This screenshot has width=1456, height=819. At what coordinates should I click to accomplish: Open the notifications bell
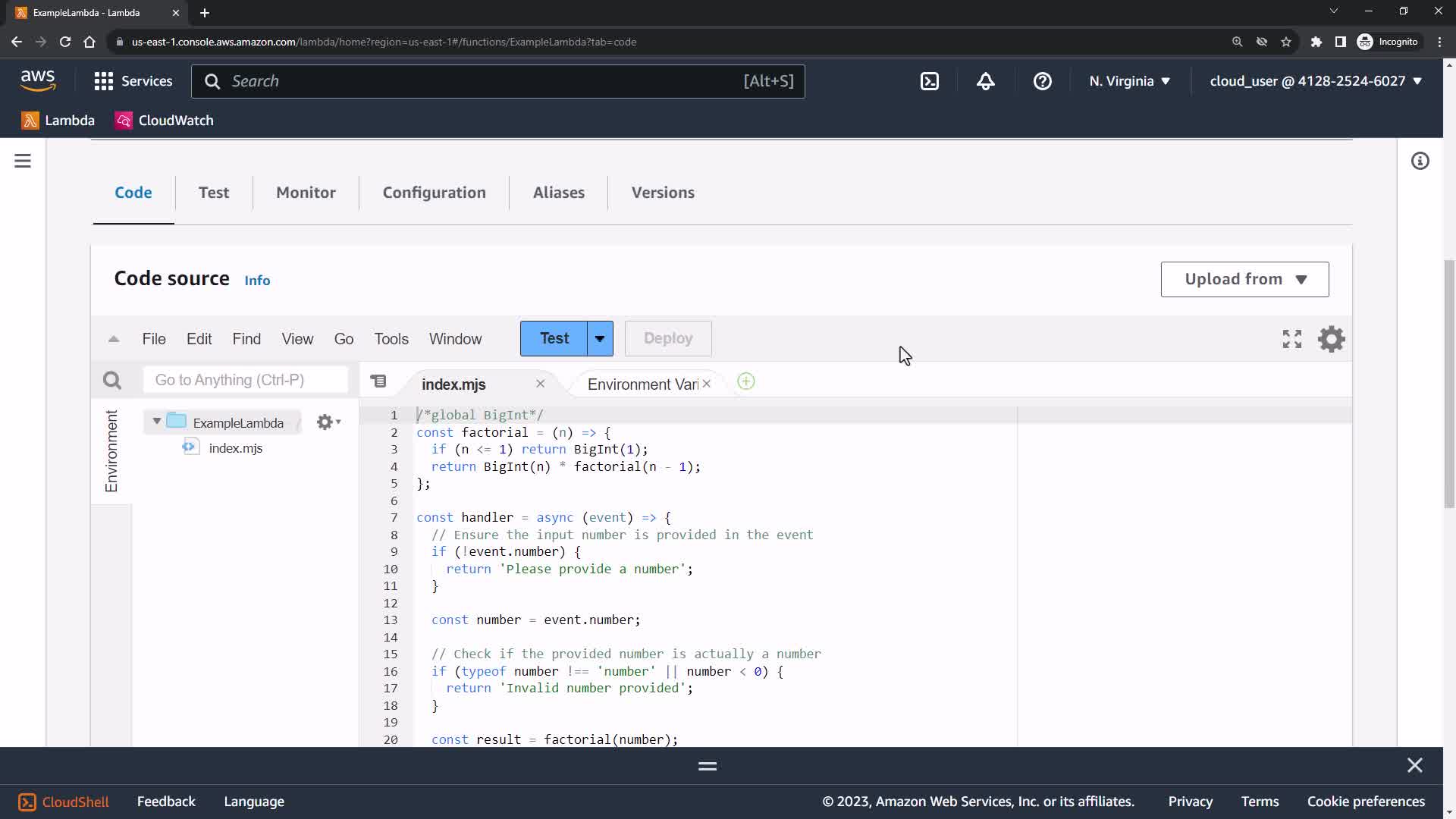pyautogui.click(x=985, y=81)
